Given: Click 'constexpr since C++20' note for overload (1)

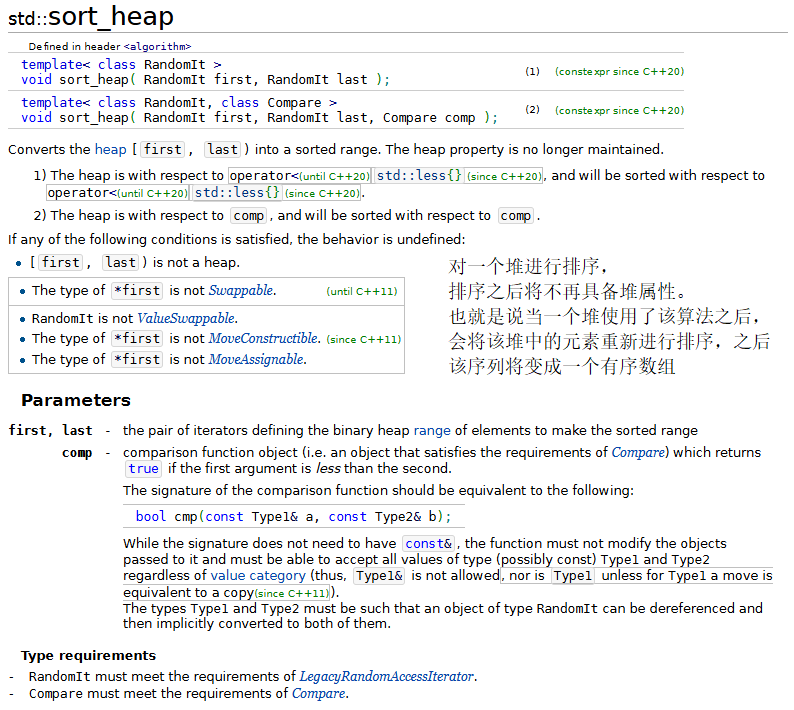Looking at the screenshot, I should (x=619, y=71).
